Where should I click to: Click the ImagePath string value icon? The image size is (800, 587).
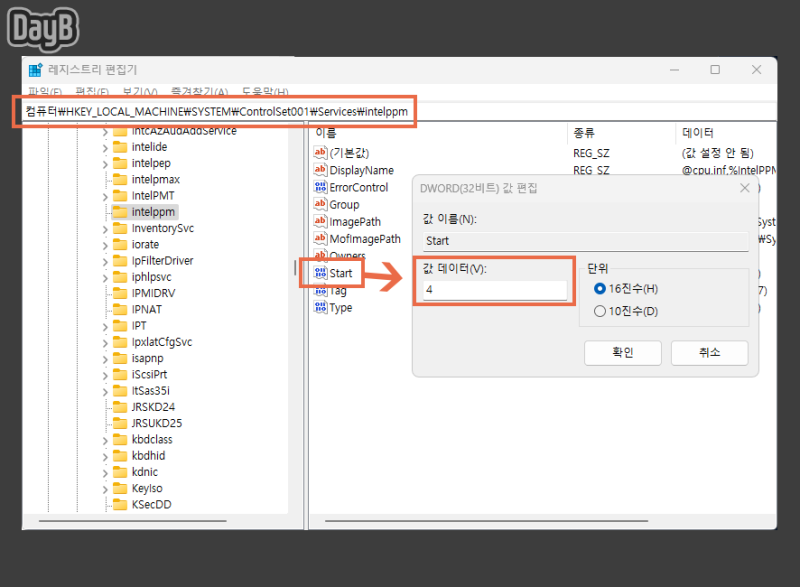click(320, 221)
